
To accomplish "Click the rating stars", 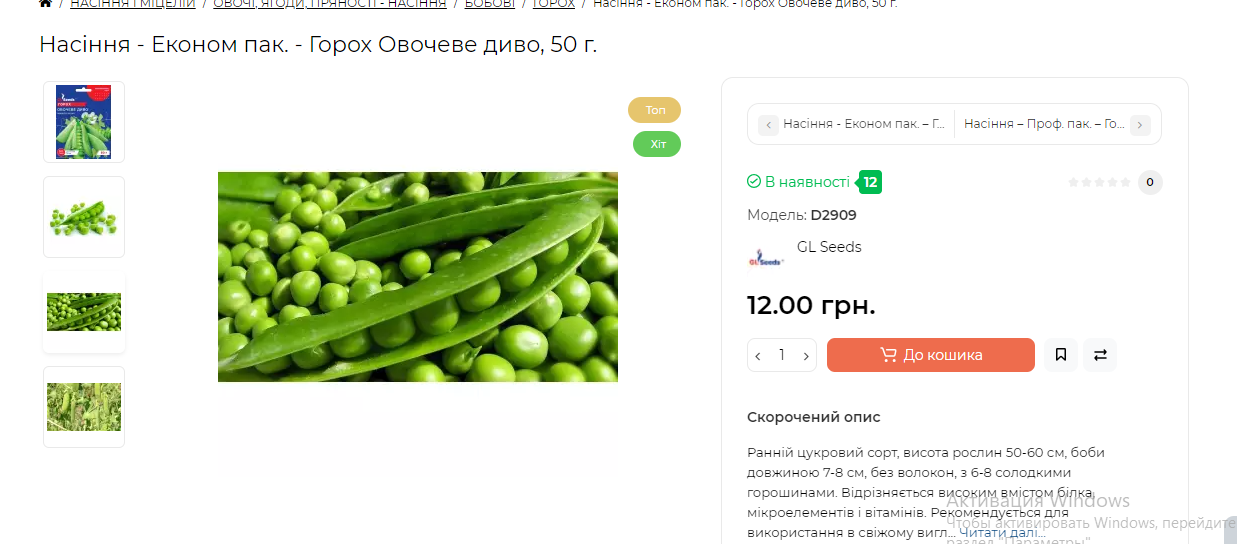I will (x=1099, y=182).
